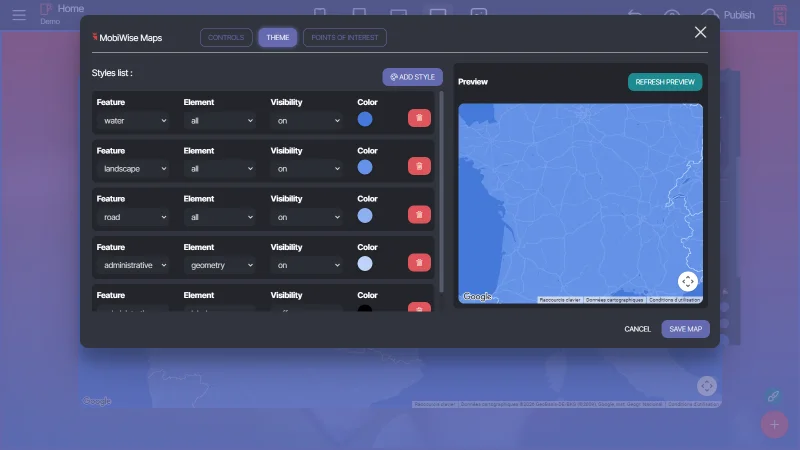
Task: Delete the administrative geometry style row
Action: coord(419,263)
